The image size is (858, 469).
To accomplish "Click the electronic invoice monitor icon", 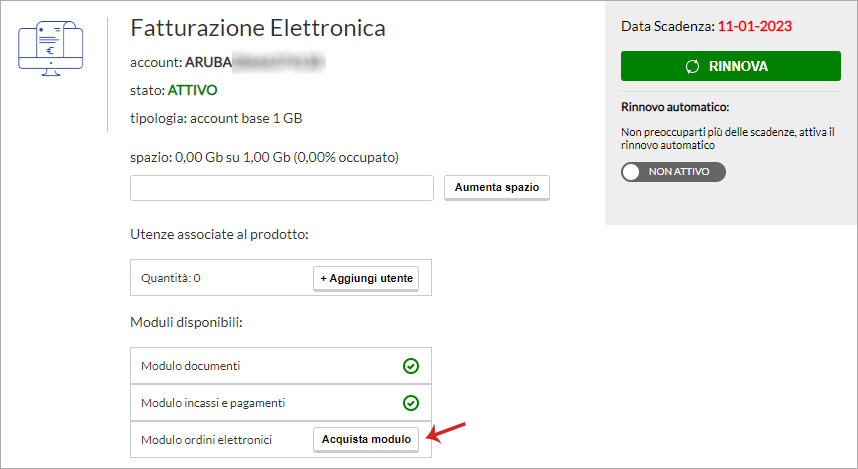I will click(x=50, y=48).
